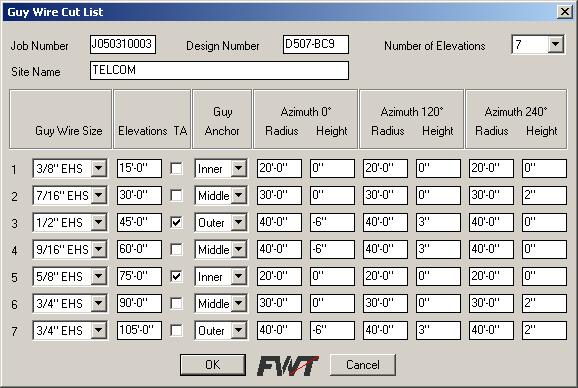The image size is (578, 388).
Task: Click row 7 Azimuth 120° radius field
Action: tap(385, 330)
